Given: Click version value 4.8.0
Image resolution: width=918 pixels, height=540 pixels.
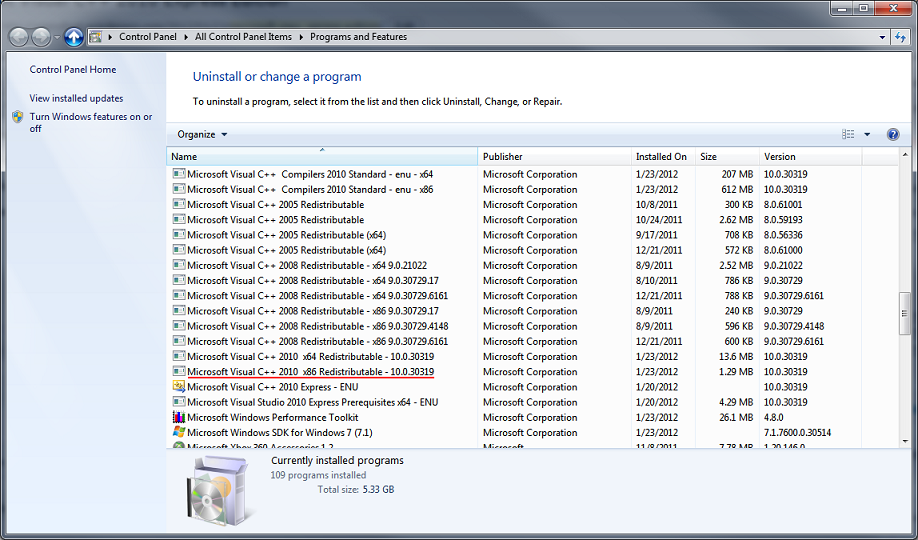Looking at the screenshot, I should 773,417.
